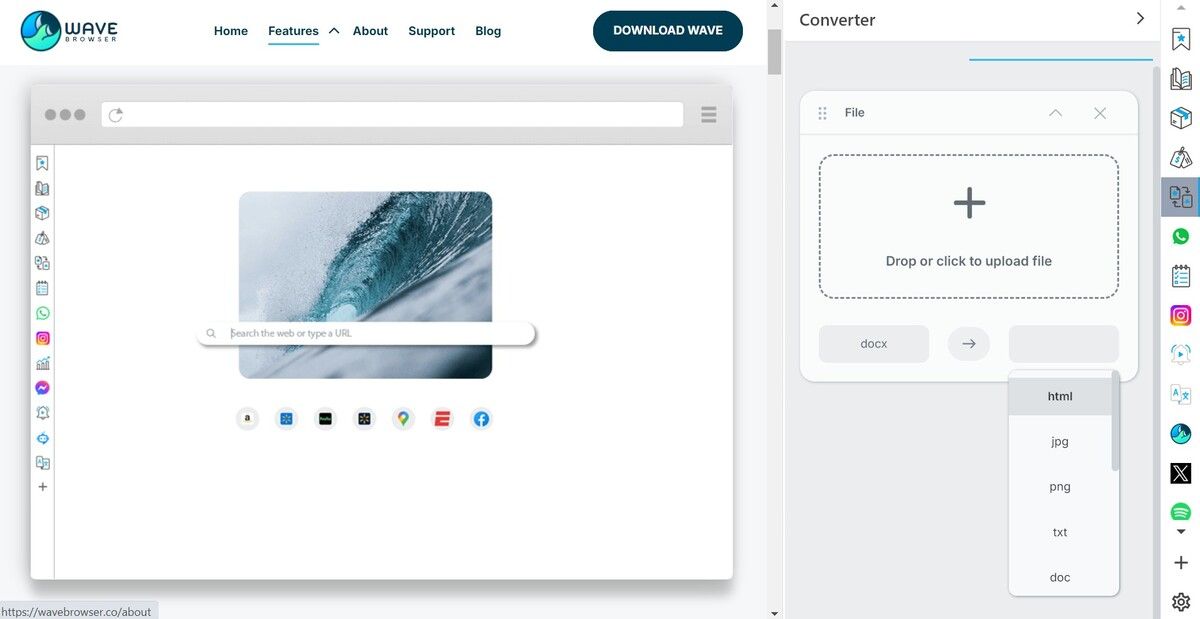Click the plus icon to add sidebar app

point(1181,563)
